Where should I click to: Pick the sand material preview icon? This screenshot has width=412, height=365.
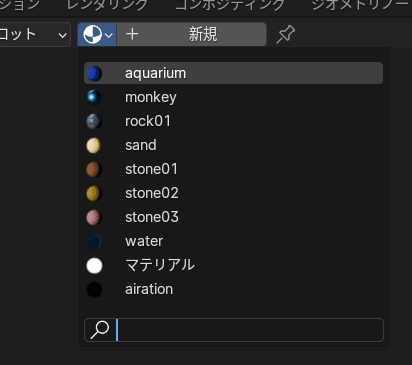click(x=94, y=145)
